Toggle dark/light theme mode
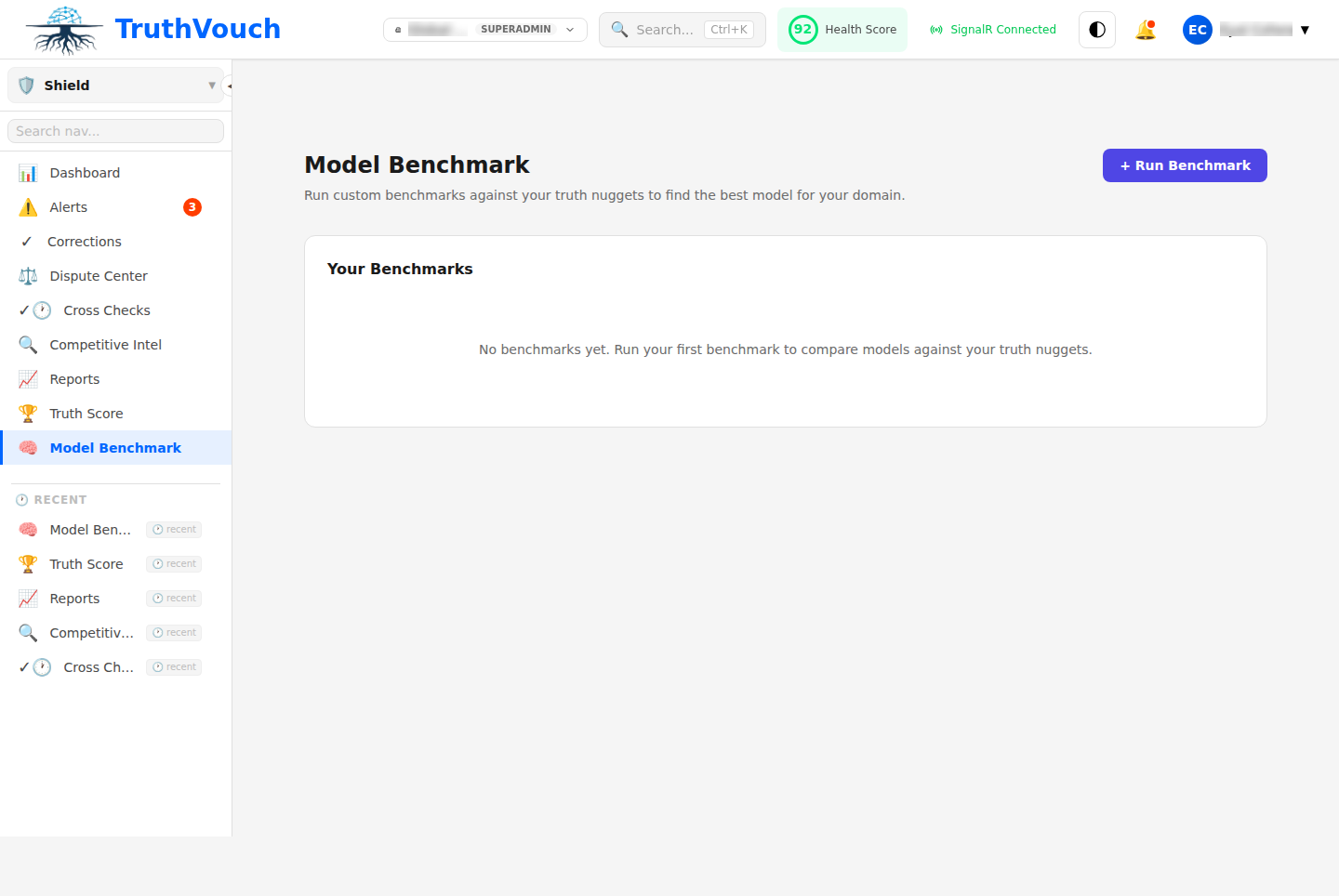Image resolution: width=1339 pixels, height=896 pixels. click(1097, 30)
